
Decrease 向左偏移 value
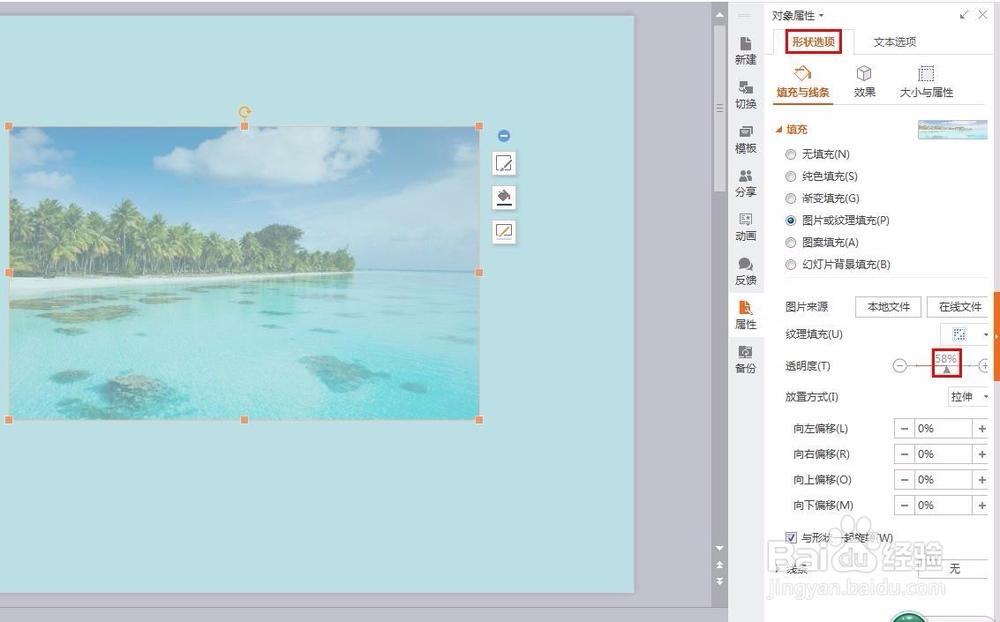pos(904,429)
